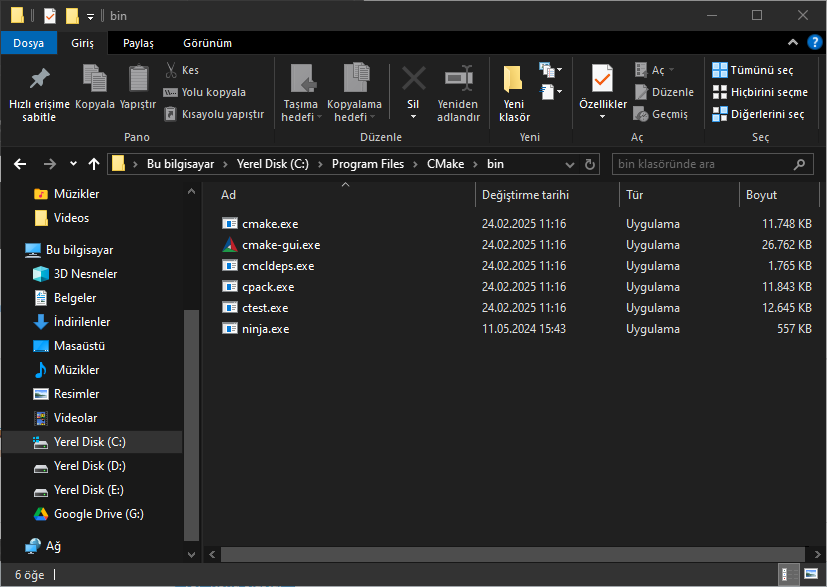Click Bu bilgisayar in address bar
The image size is (827, 587).
[180, 164]
